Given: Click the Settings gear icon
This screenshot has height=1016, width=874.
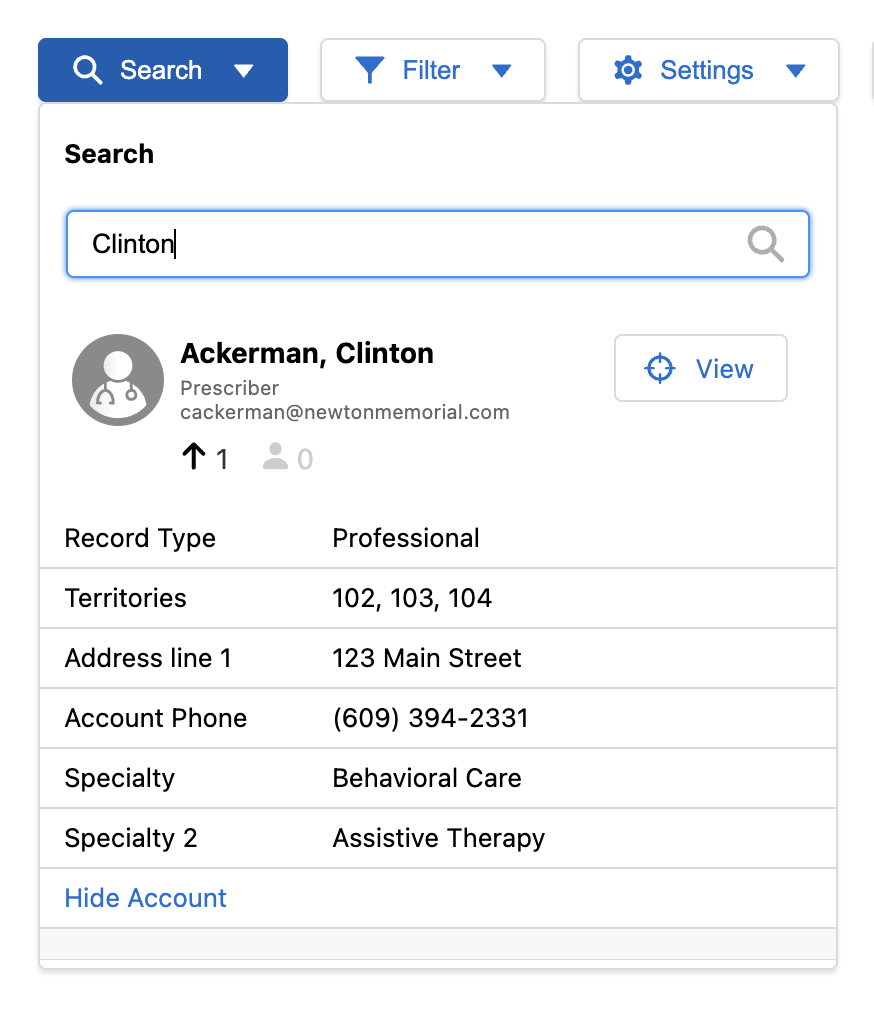Looking at the screenshot, I should pos(628,71).
